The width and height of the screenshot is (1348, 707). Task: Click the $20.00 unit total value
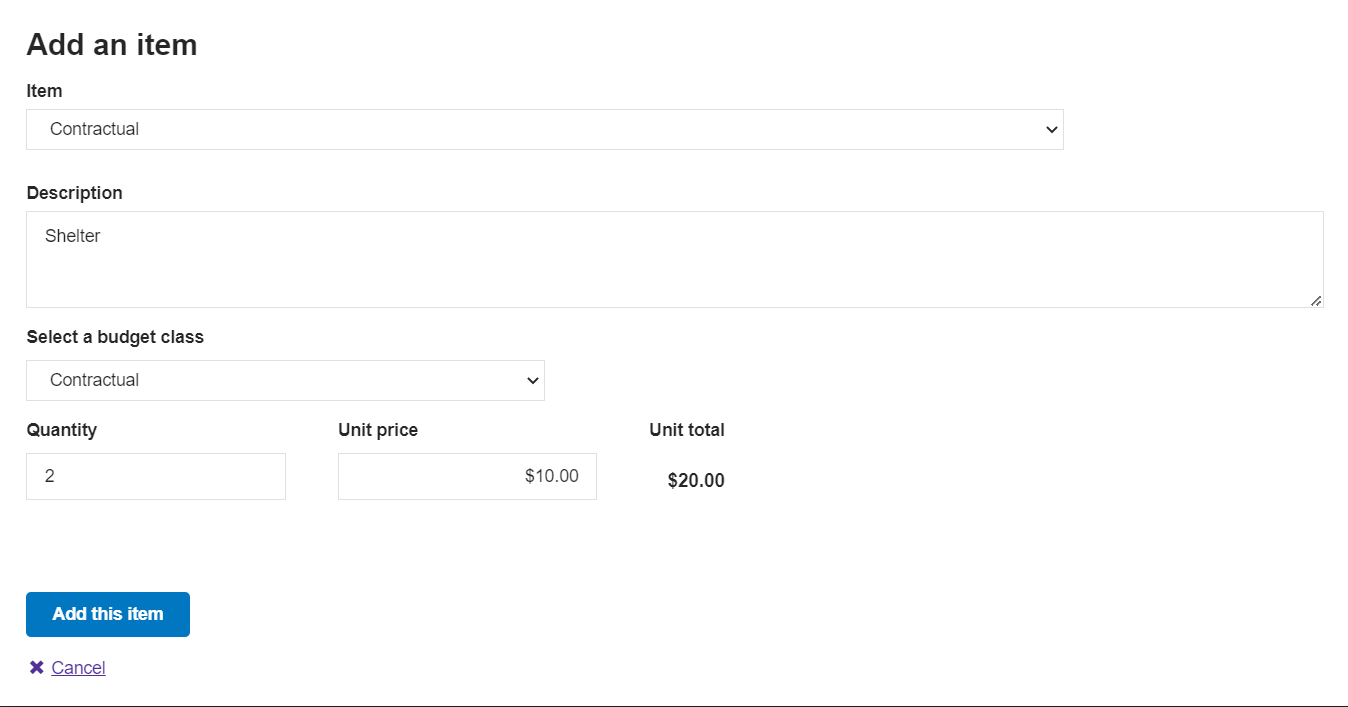696,481
